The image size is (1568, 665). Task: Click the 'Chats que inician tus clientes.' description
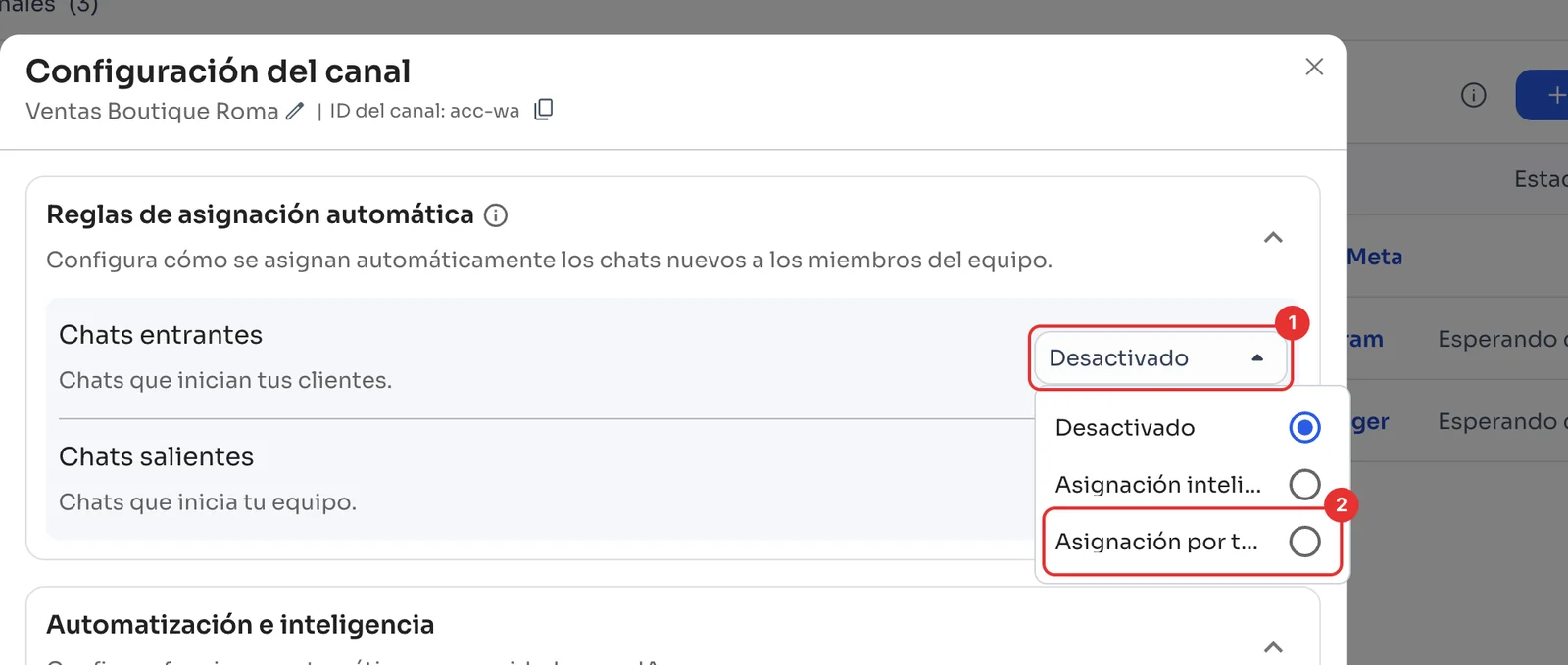225,380
